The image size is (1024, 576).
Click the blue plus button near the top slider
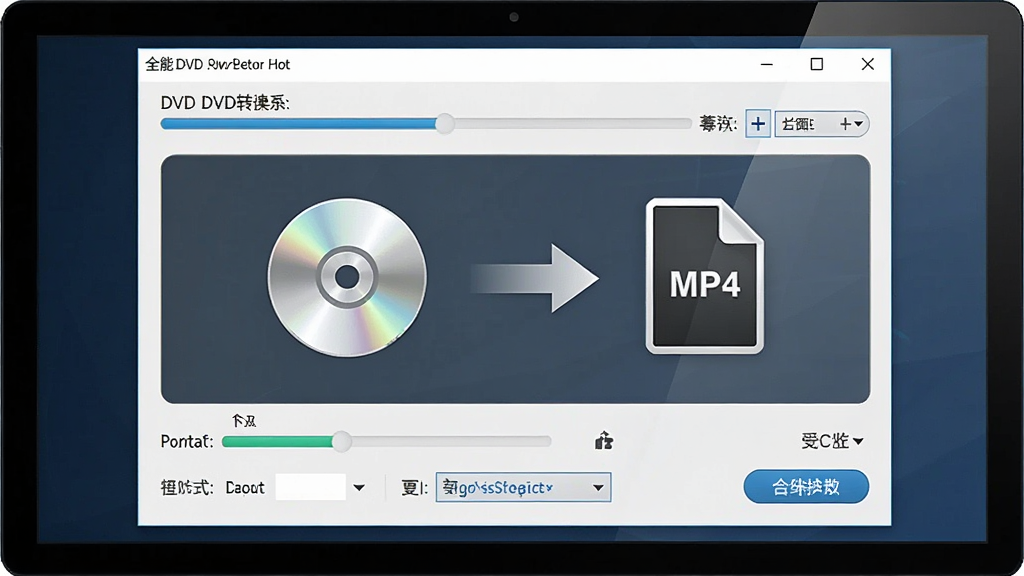pyautogui.click(x=758, y=123)
